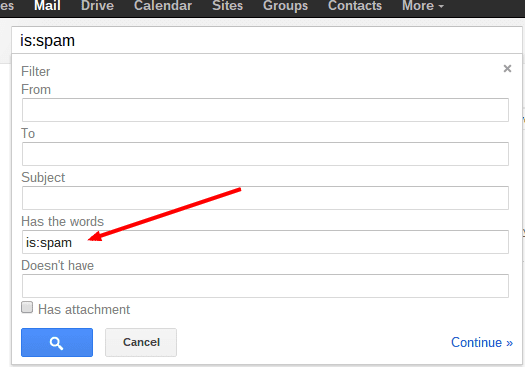Close the filter dialog with X

click(x=507, y=69)
